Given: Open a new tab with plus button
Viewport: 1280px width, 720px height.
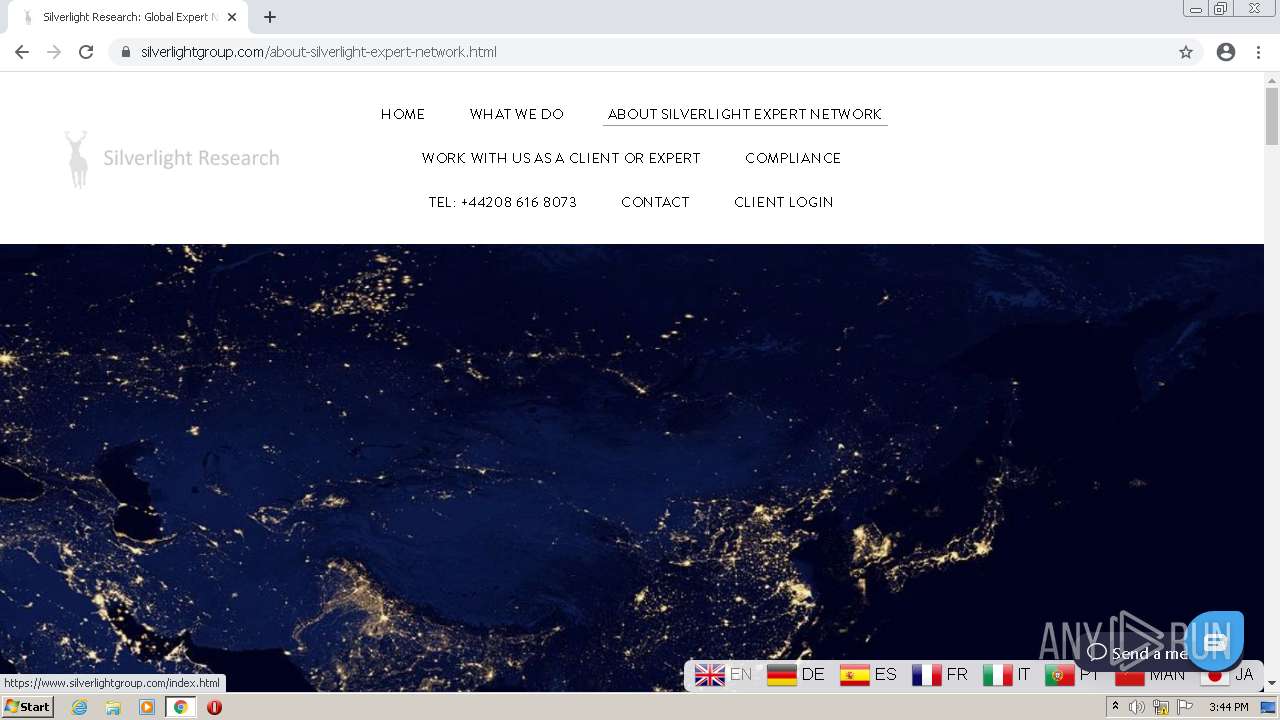Looking at the screenshot, I should [270, 17].
